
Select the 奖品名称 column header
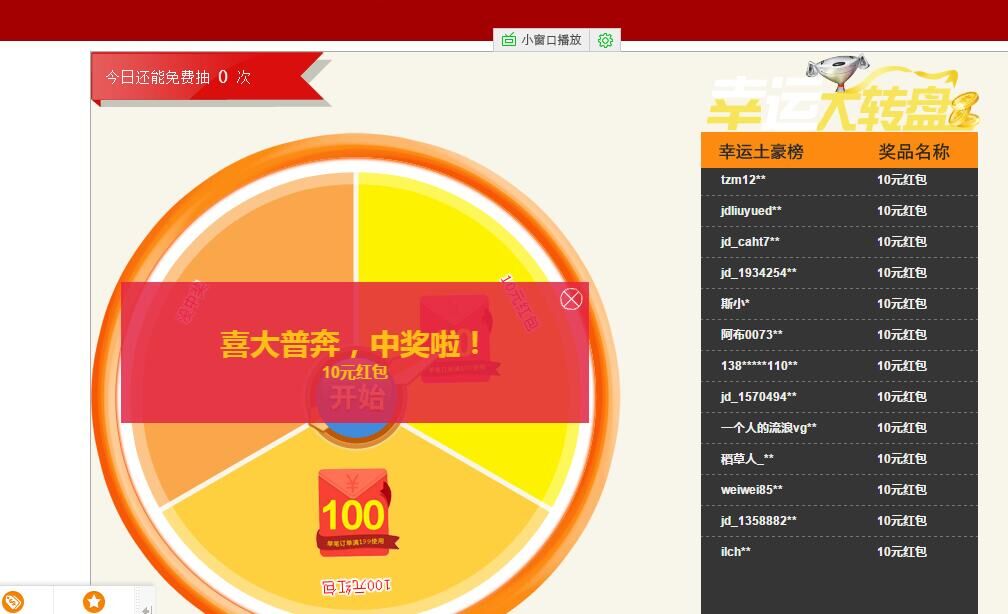pos(914,152)
